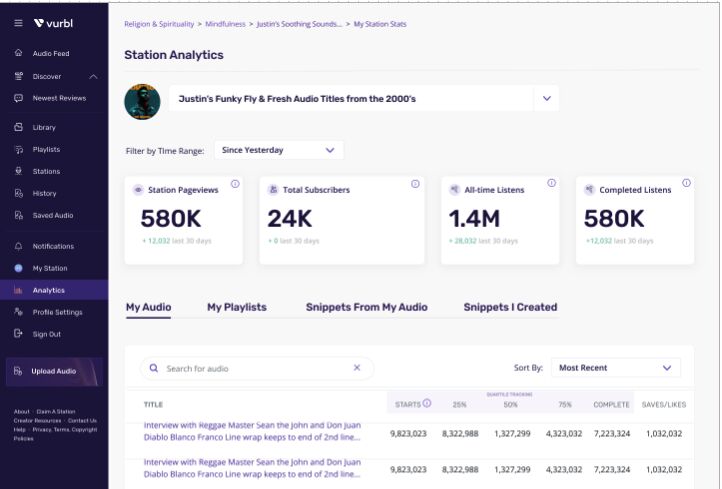This screenshot has width=722, height=489.
Task: Click the Completed Listens info icon
Action: click(x=686, y=183)
